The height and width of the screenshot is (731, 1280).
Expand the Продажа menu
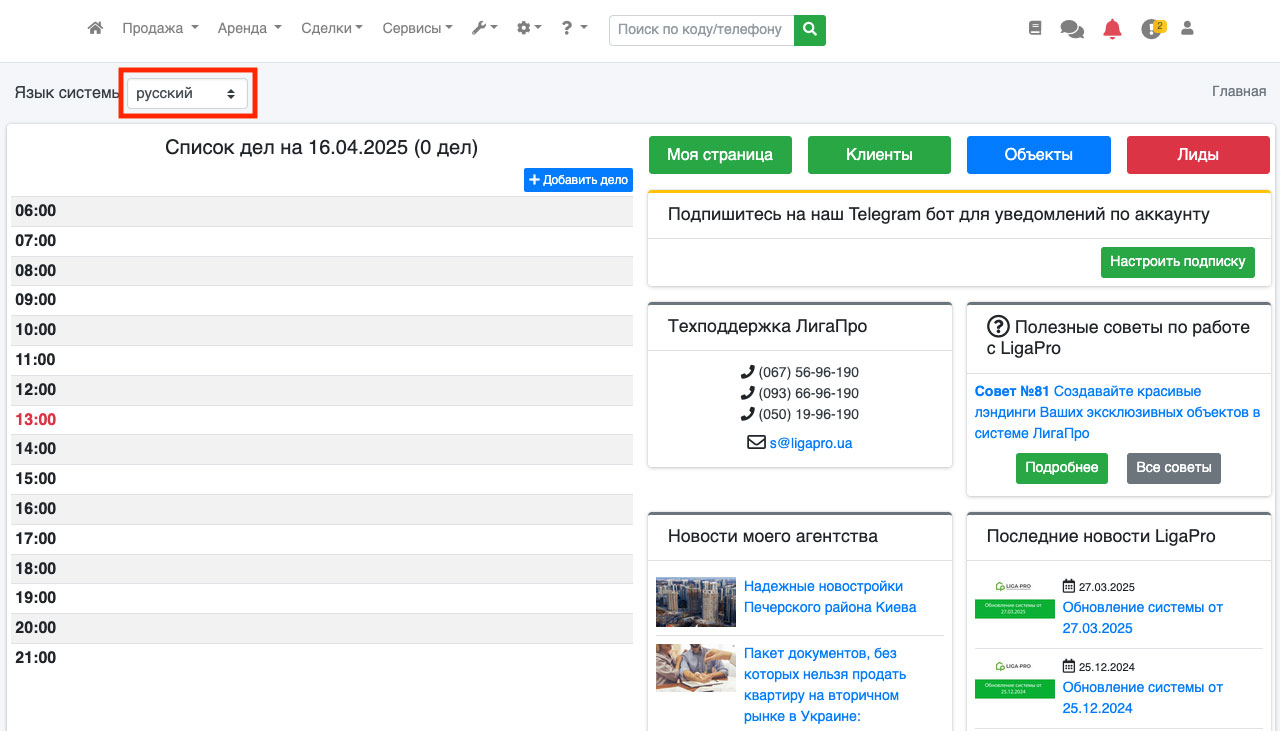pyautogui.click(x=160, y=29)
